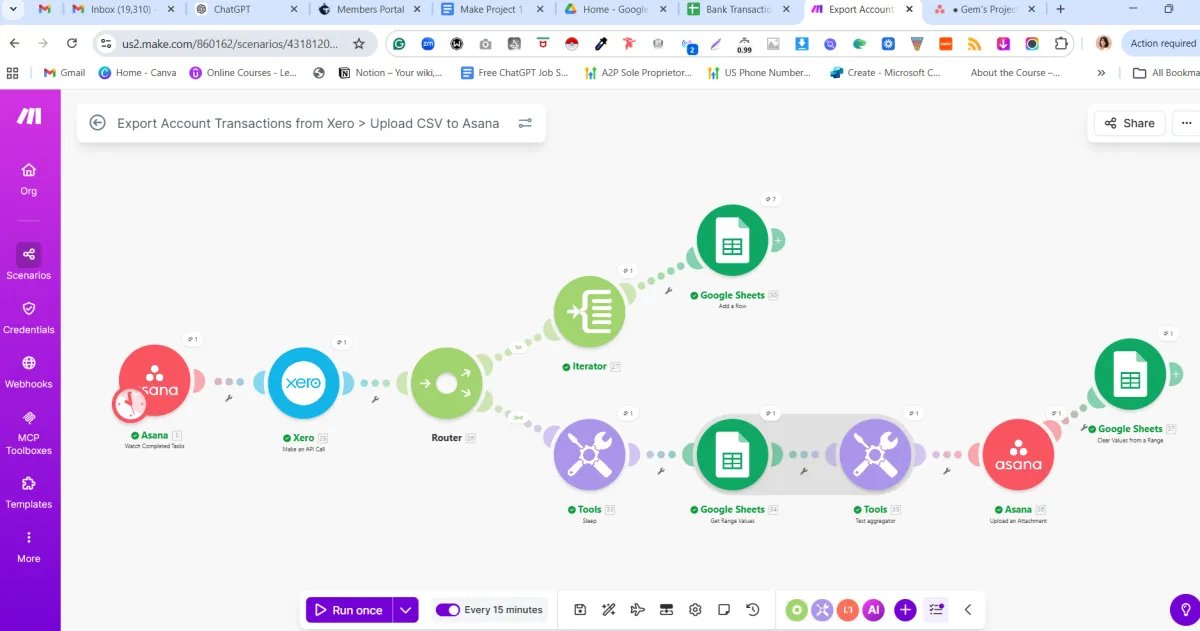The width and height of the screenshot is (1200, 631).
Task: Open Scenarios in the left sidebar
Action: [28, 263]
